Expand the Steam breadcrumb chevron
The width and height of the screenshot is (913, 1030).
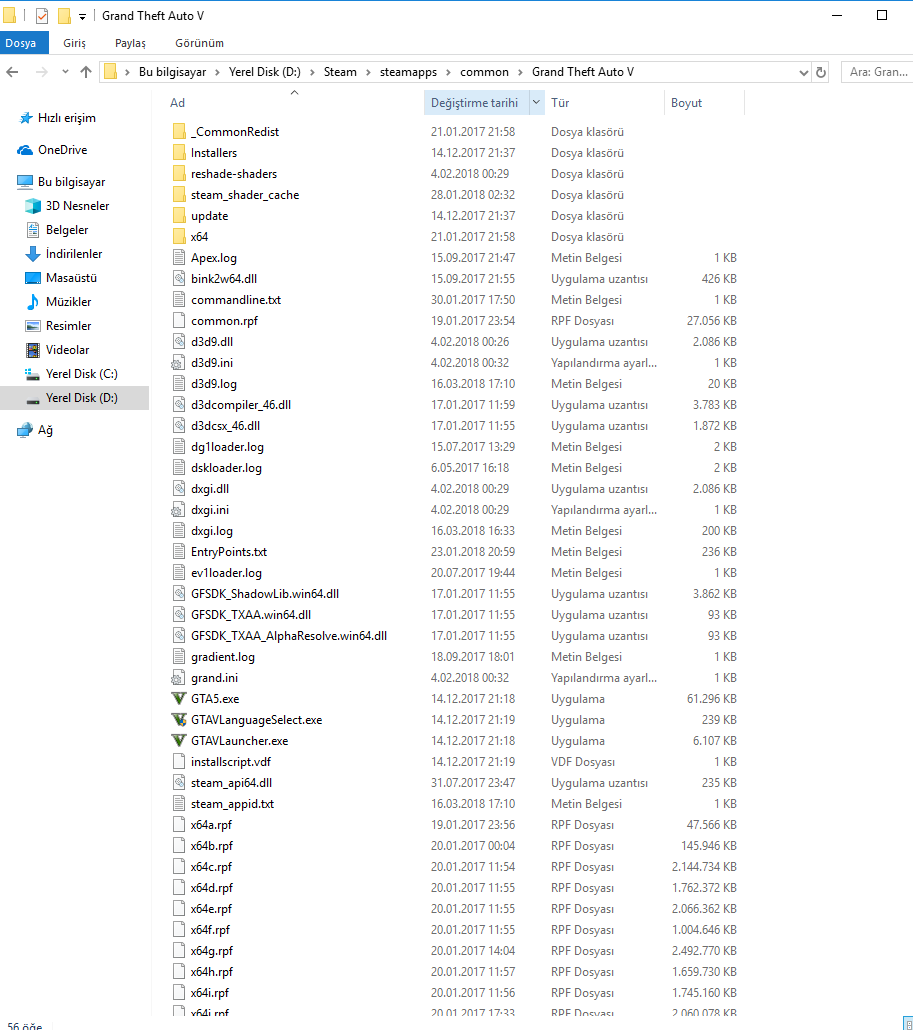click(x=368, y=72)
